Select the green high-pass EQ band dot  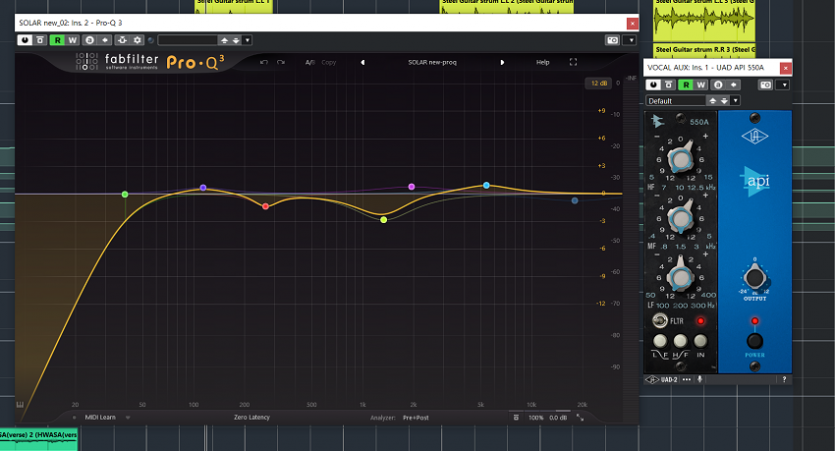(x=125, y=194)
